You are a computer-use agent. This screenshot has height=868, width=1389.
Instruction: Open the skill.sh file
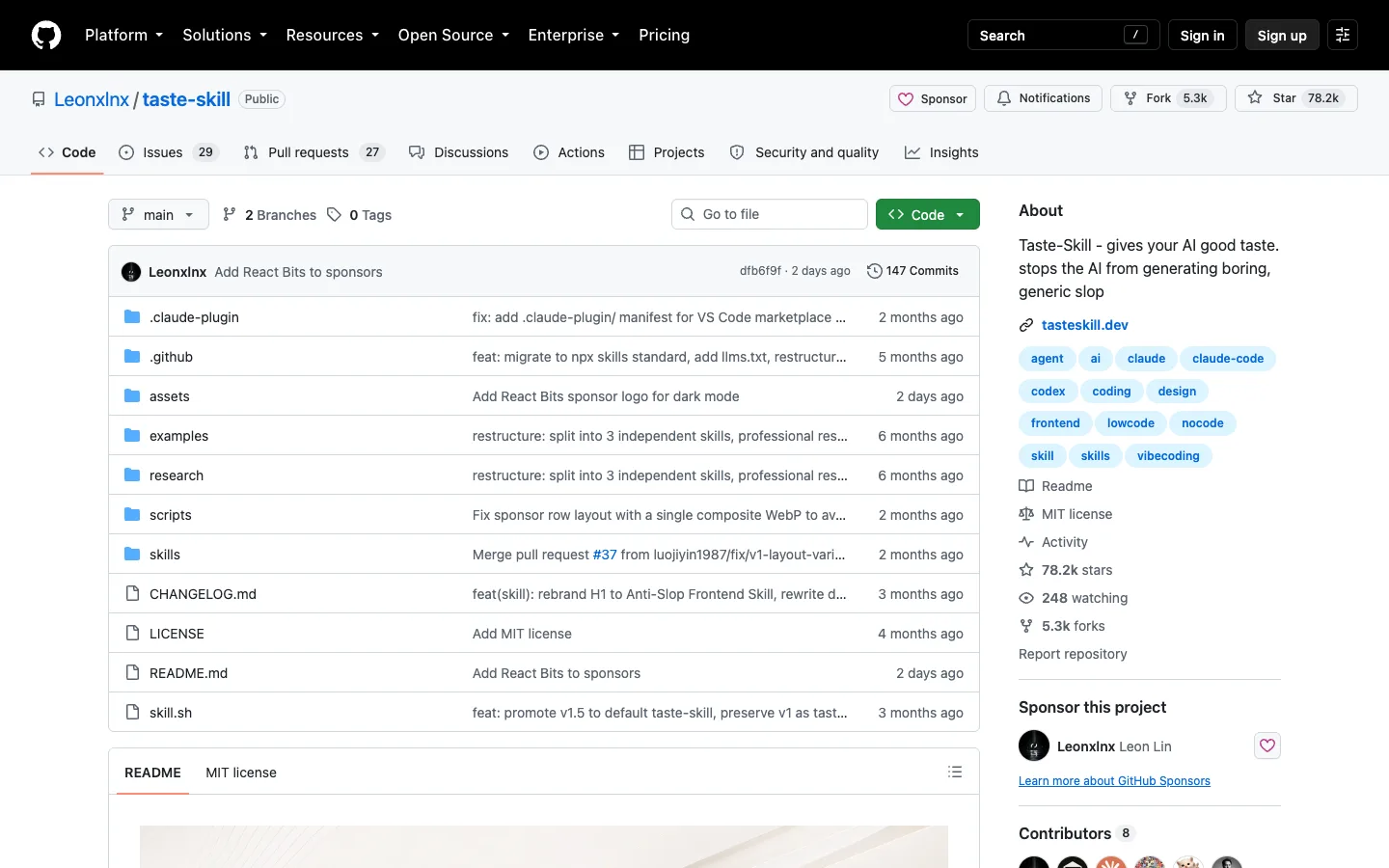tap(171, 713)
